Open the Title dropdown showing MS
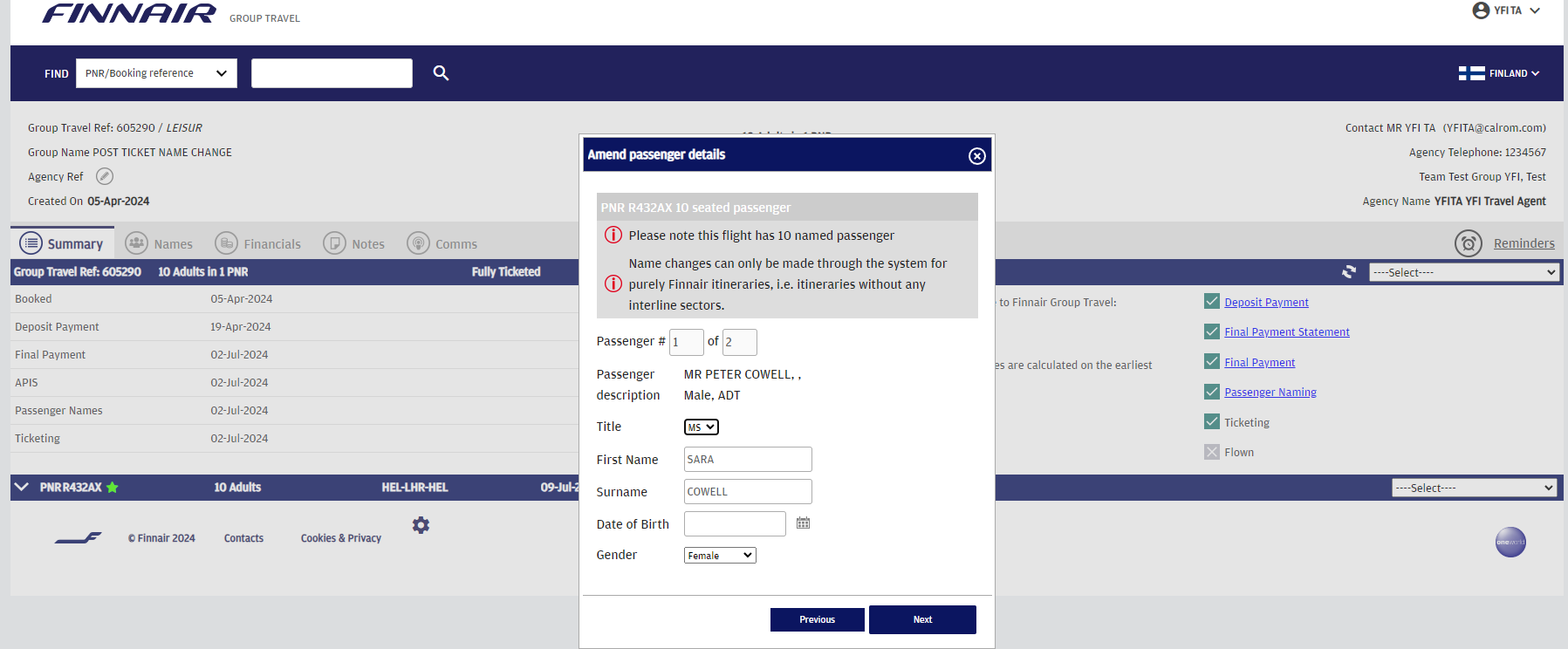This screenshot has height=649, width=1568. pos(702,427)
